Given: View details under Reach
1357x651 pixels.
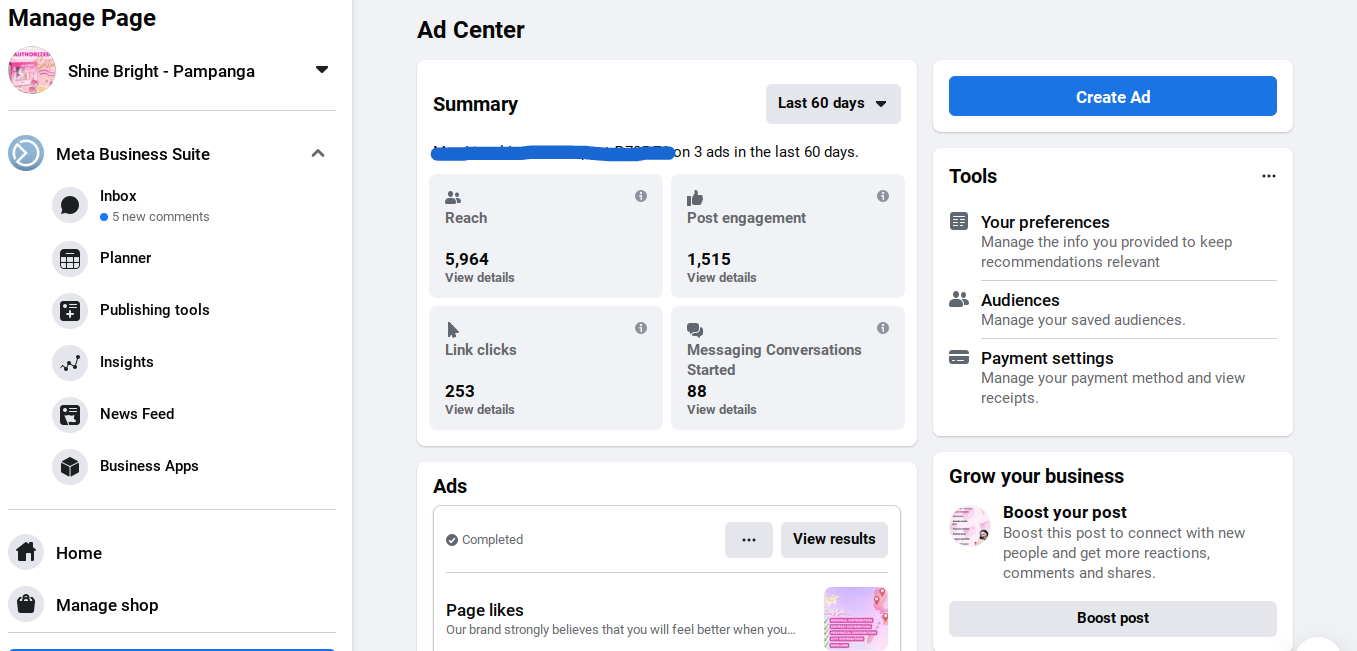Looking at the screenshot, I should (480, 278).
